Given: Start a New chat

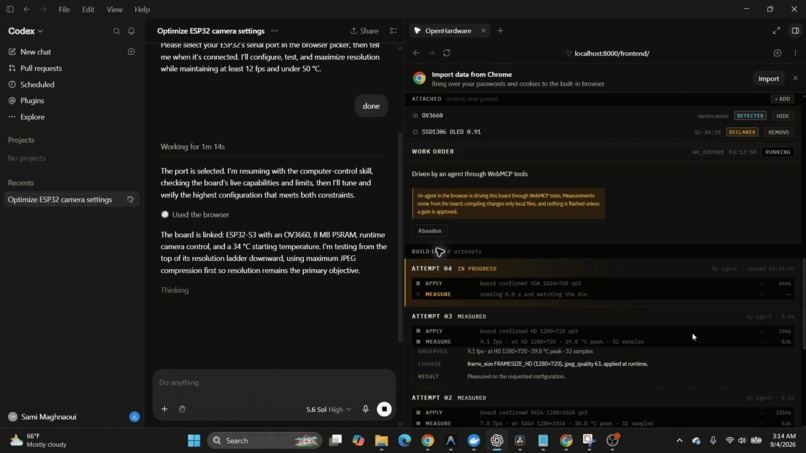Looking at the screenshot, I should coord(35,52).
